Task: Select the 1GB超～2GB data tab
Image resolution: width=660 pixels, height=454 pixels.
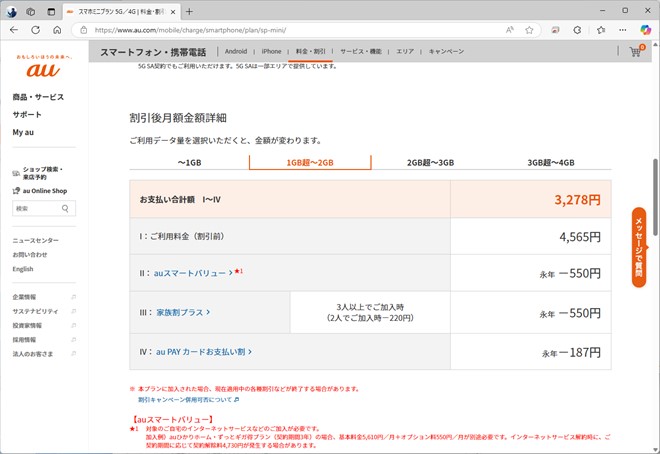Action: coord(310,162)
